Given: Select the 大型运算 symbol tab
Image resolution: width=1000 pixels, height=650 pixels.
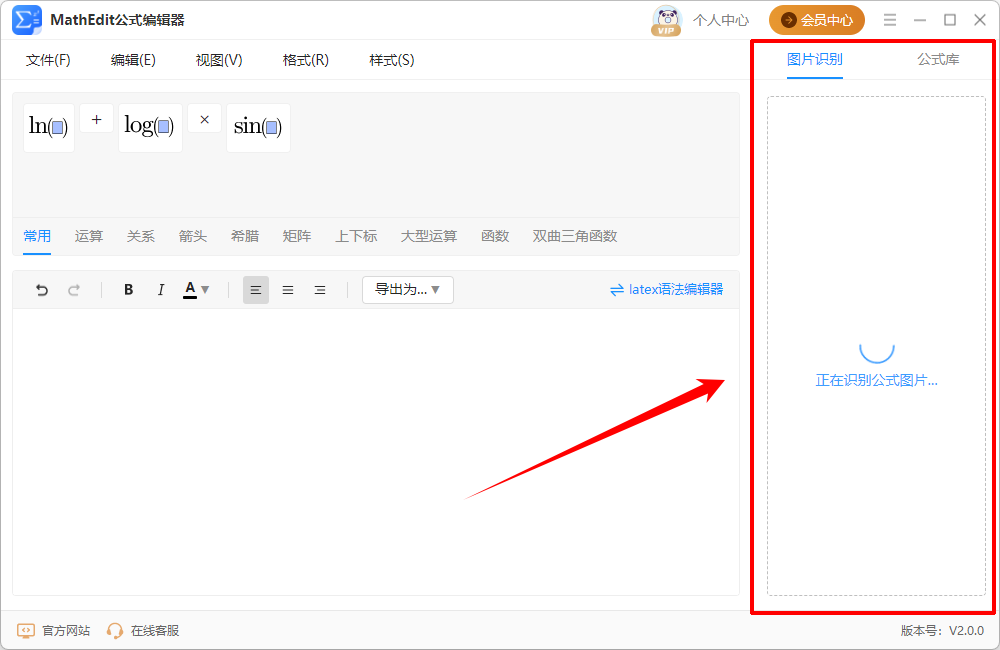Looking at the screenshot, I should pos(429,236).
